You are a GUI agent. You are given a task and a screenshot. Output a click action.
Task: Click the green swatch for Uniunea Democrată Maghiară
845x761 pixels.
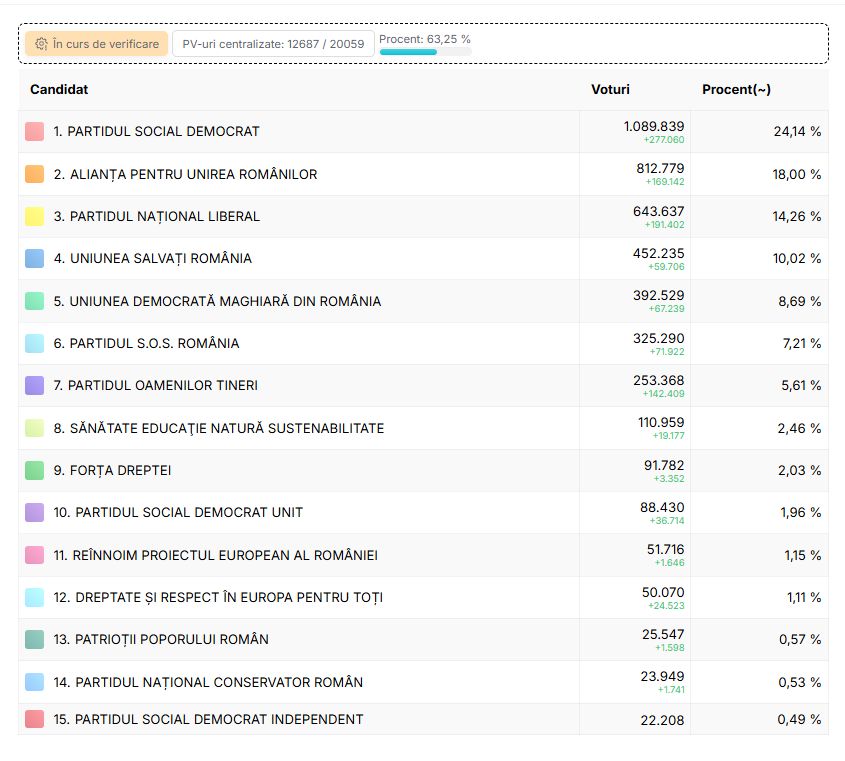(x=34, y=301)
